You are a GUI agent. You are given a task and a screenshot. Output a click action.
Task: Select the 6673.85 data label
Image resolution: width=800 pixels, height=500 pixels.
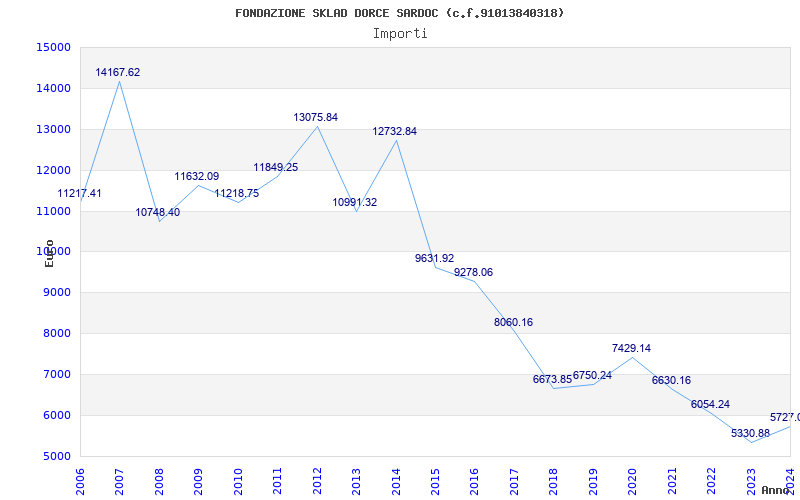(553, 379)
